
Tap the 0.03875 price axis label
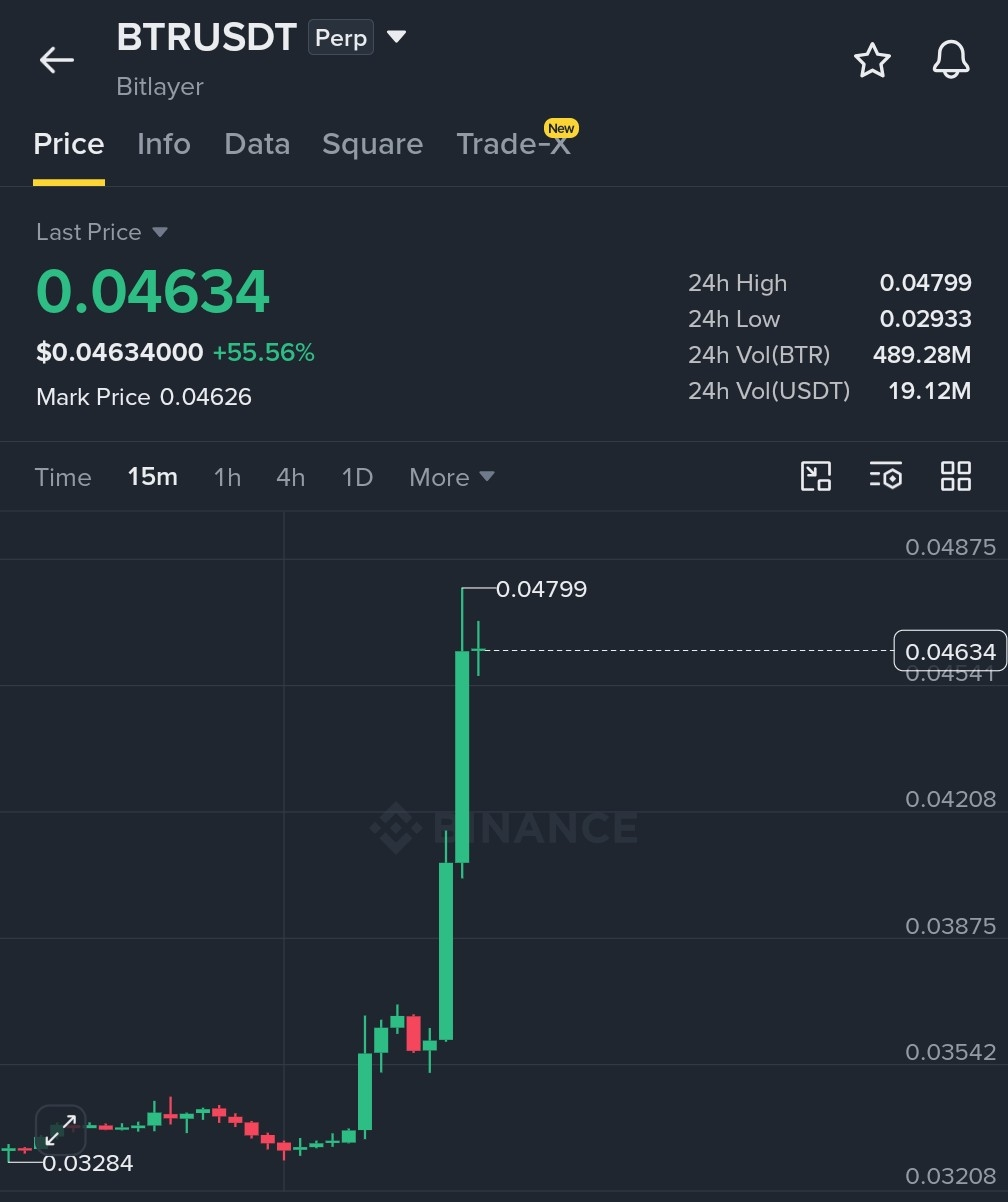point(950,926)
